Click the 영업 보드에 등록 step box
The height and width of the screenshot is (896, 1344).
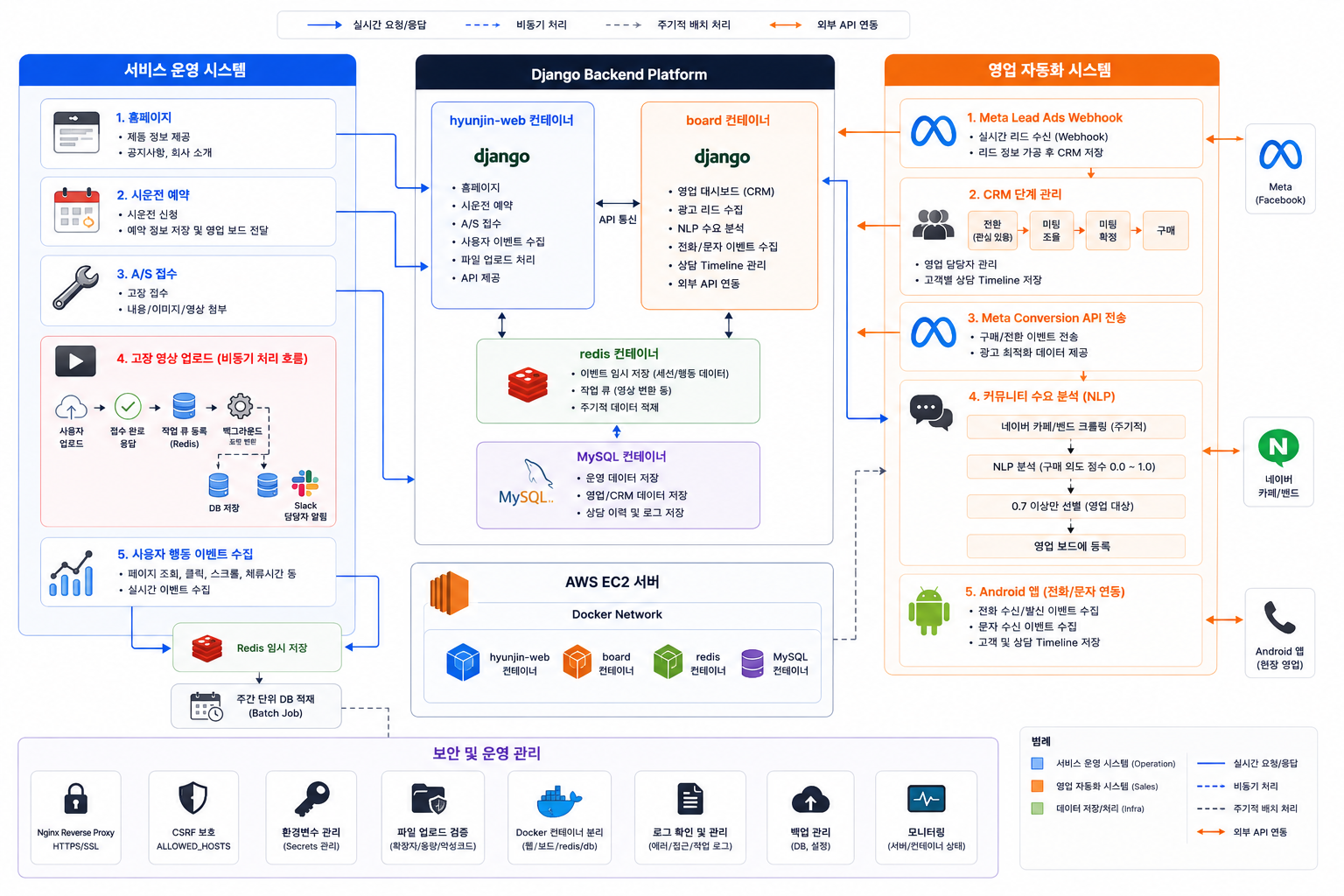1075,546
